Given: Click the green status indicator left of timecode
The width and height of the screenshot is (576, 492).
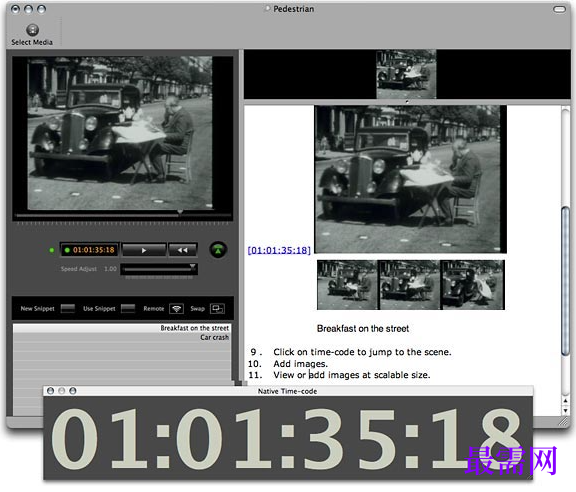Looking at the screenshot, I should 52,250.
